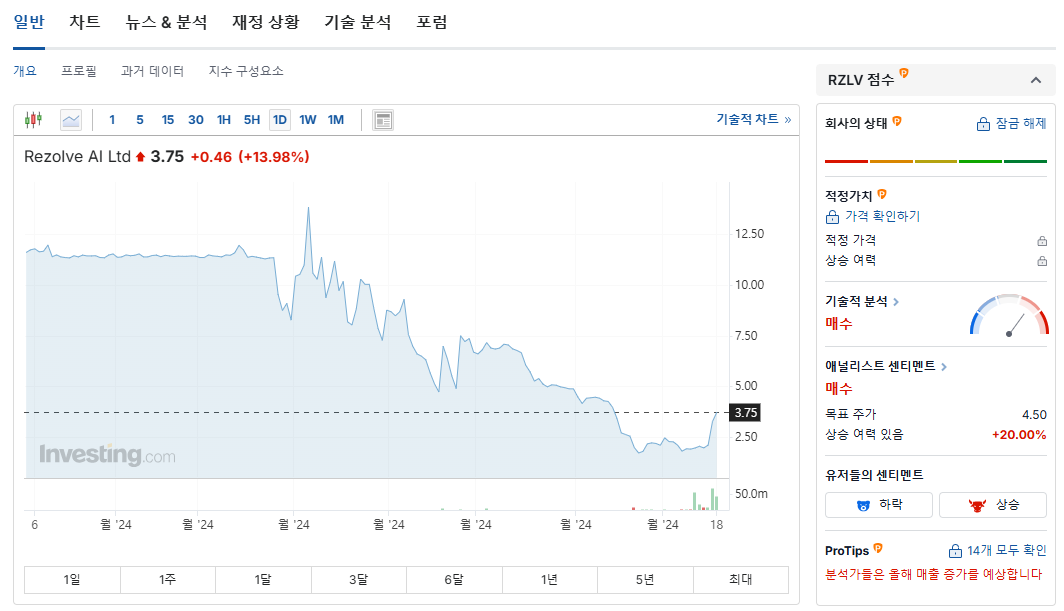The image size is (1064, 611).
Task: Open the news table icon in chart toolbar
Action: (383, 120)
